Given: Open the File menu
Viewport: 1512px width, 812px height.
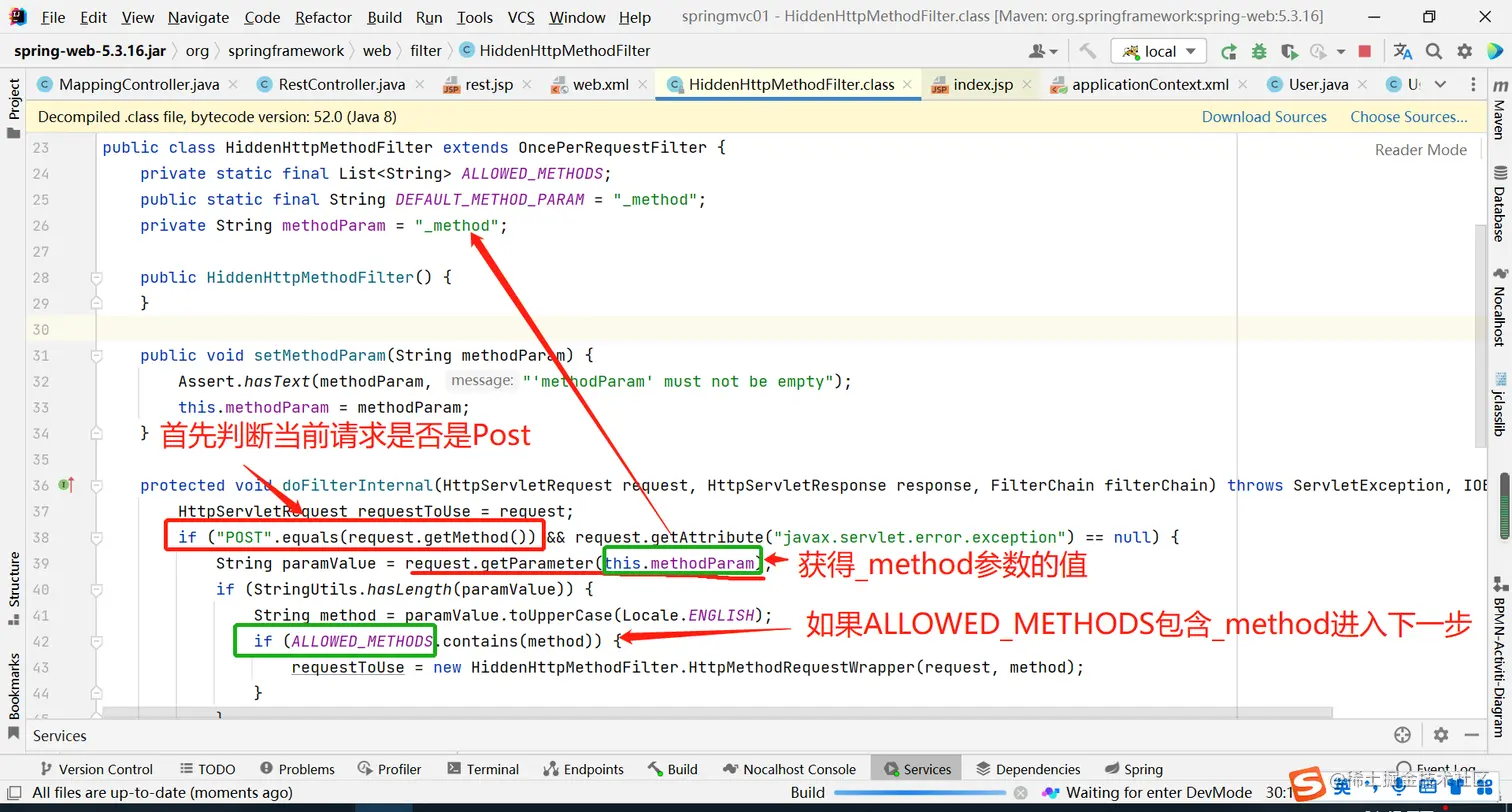Looking at the screenshot, I should click(x=53, y=17).
